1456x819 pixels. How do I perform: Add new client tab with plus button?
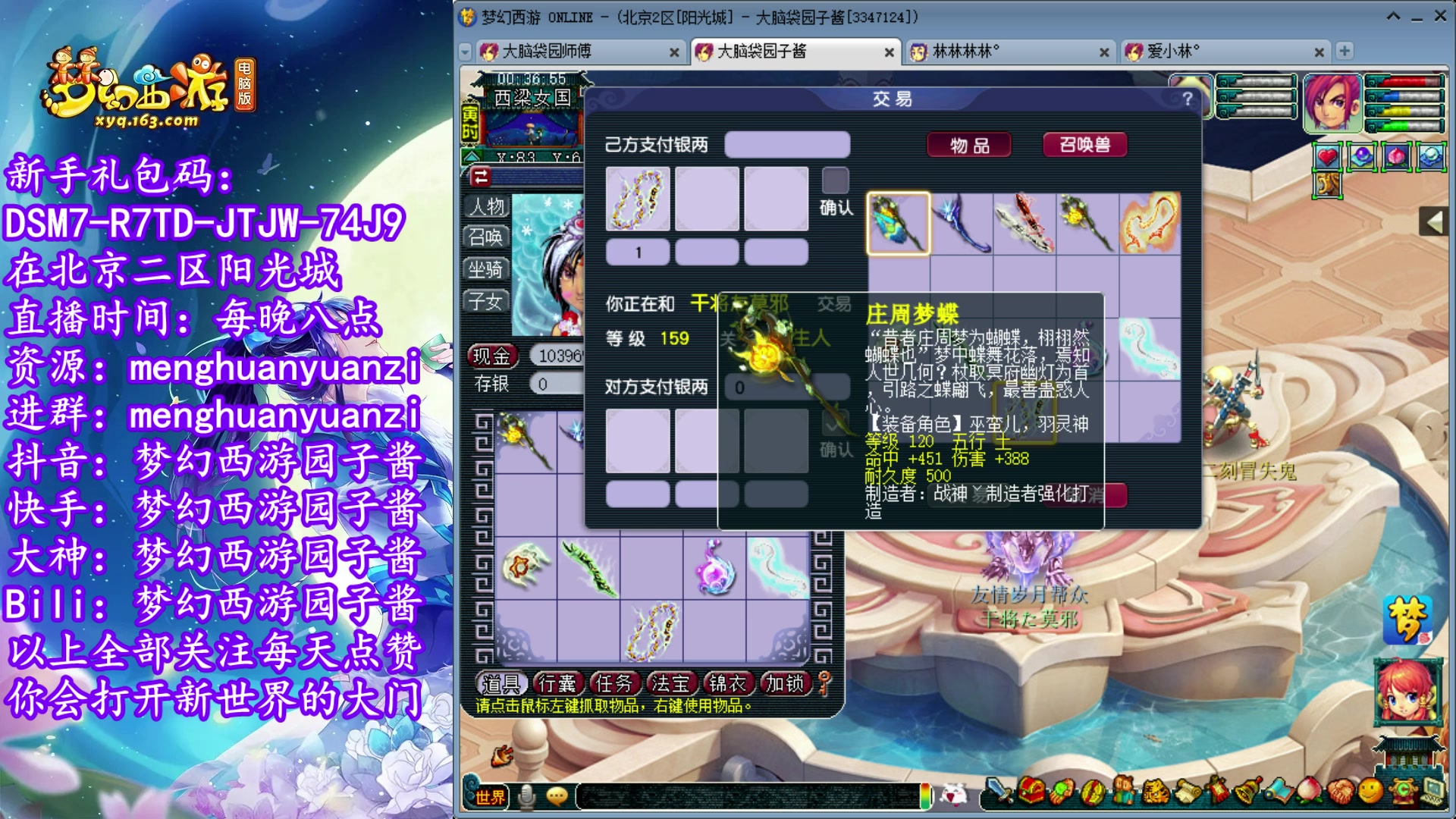pyautogui.click(x=1345, y=51)
